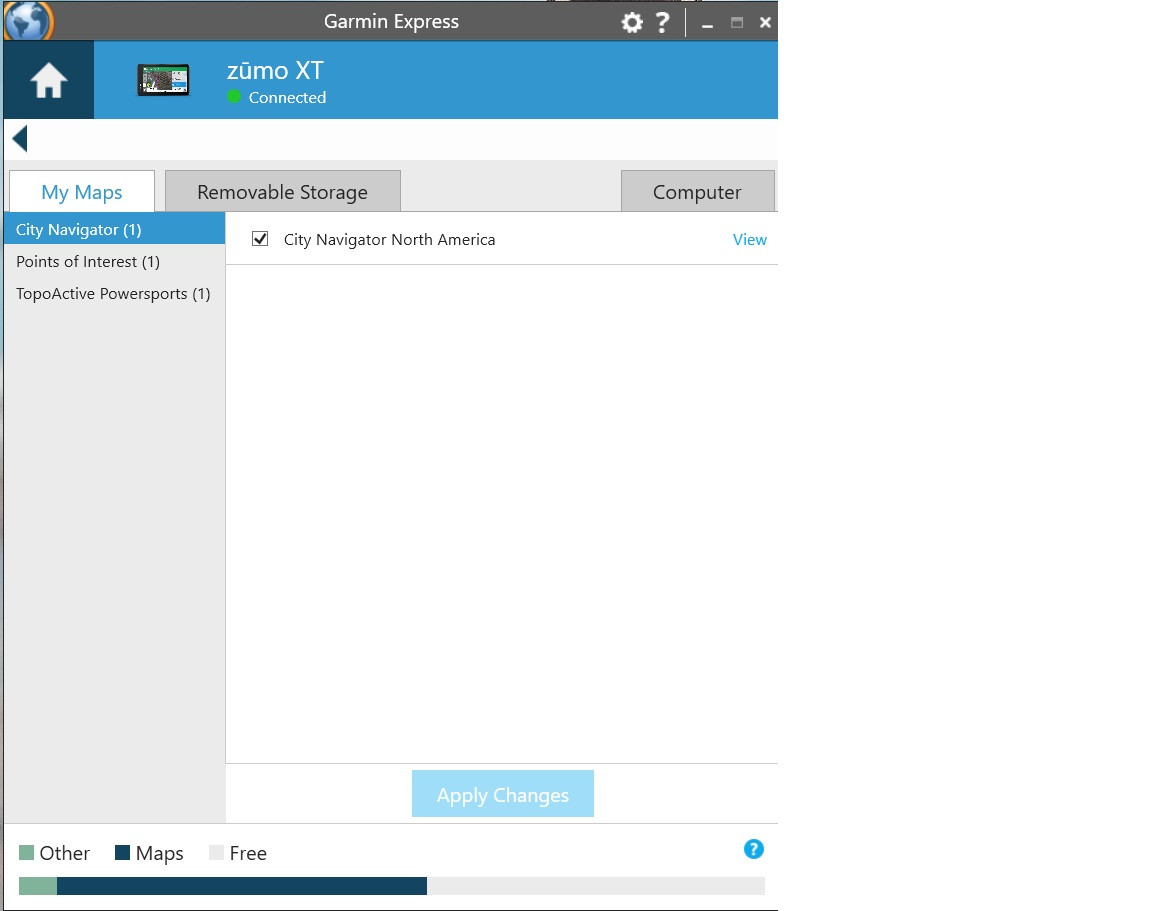Click the View link for City Navigator
The image size is (1152, 911).
point(749,240)
